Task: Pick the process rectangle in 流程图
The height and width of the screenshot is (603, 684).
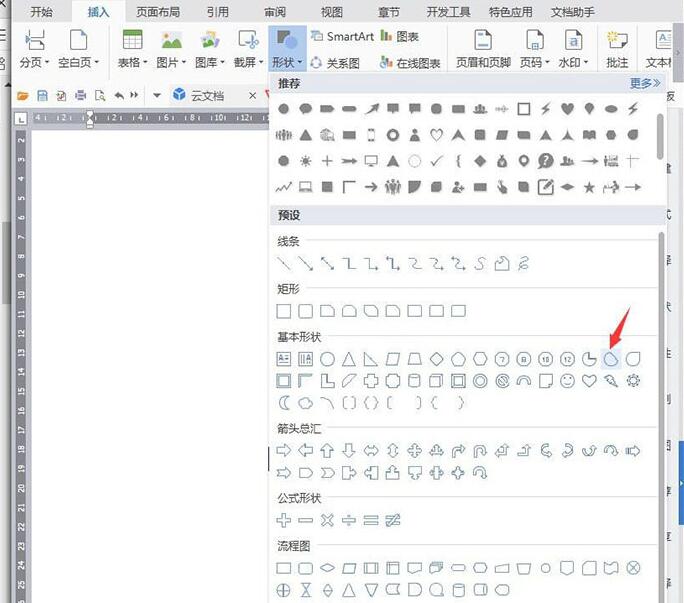Action: 284,568
